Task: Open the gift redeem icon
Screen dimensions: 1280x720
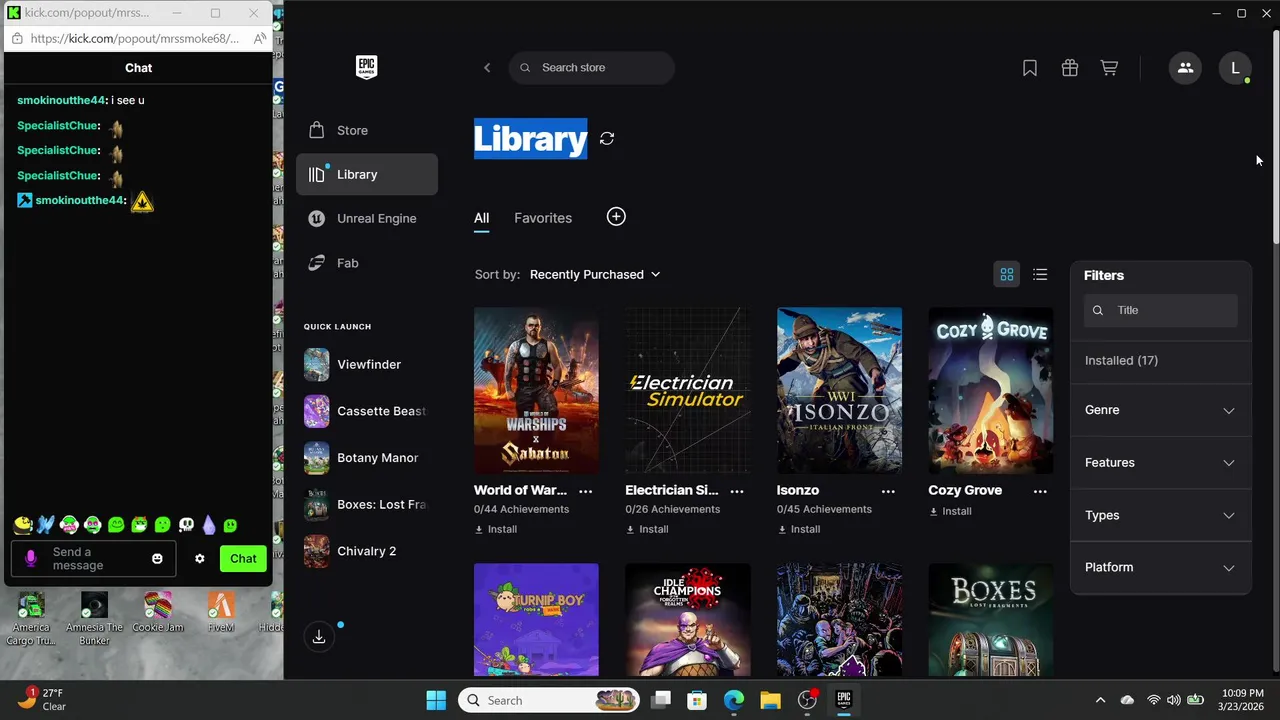Action: (1070, 68)
